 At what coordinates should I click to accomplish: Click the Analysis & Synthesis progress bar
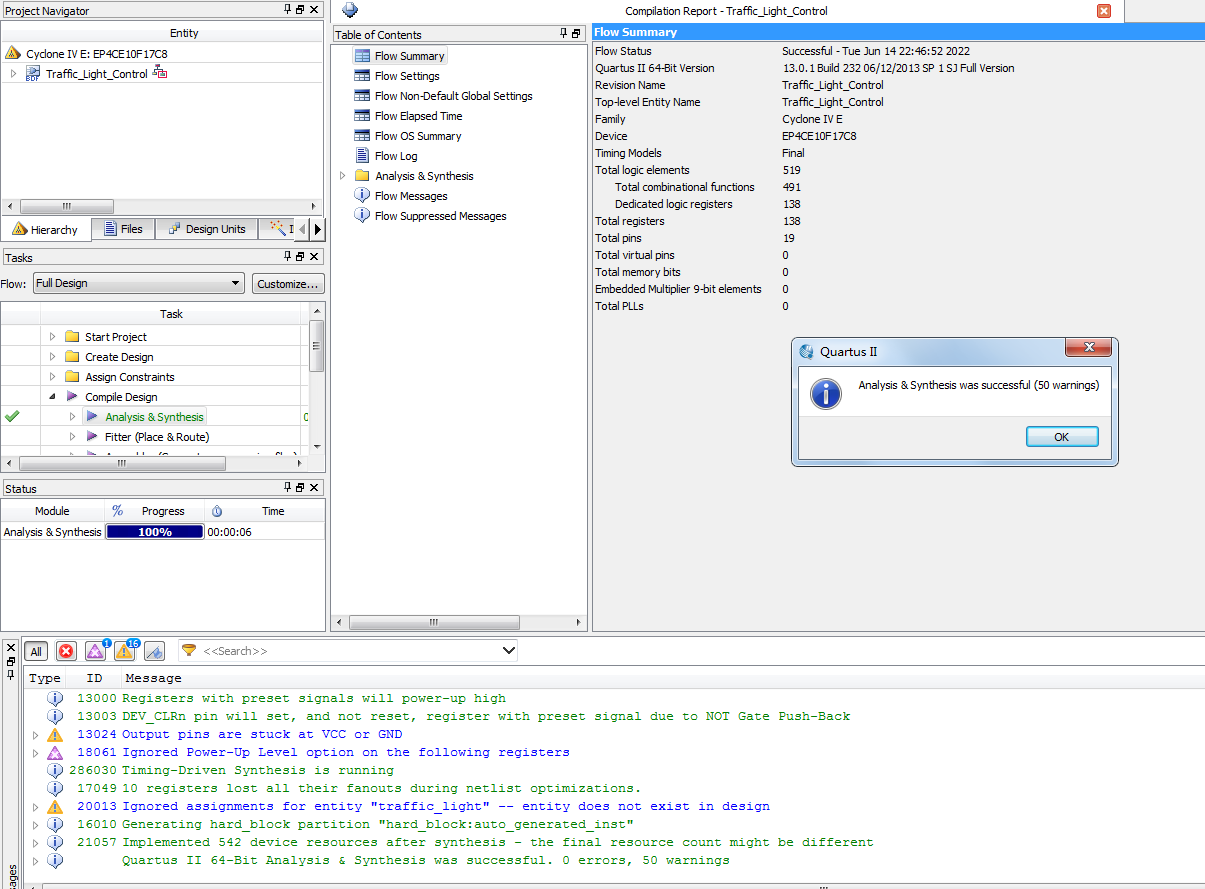point(155,532)
